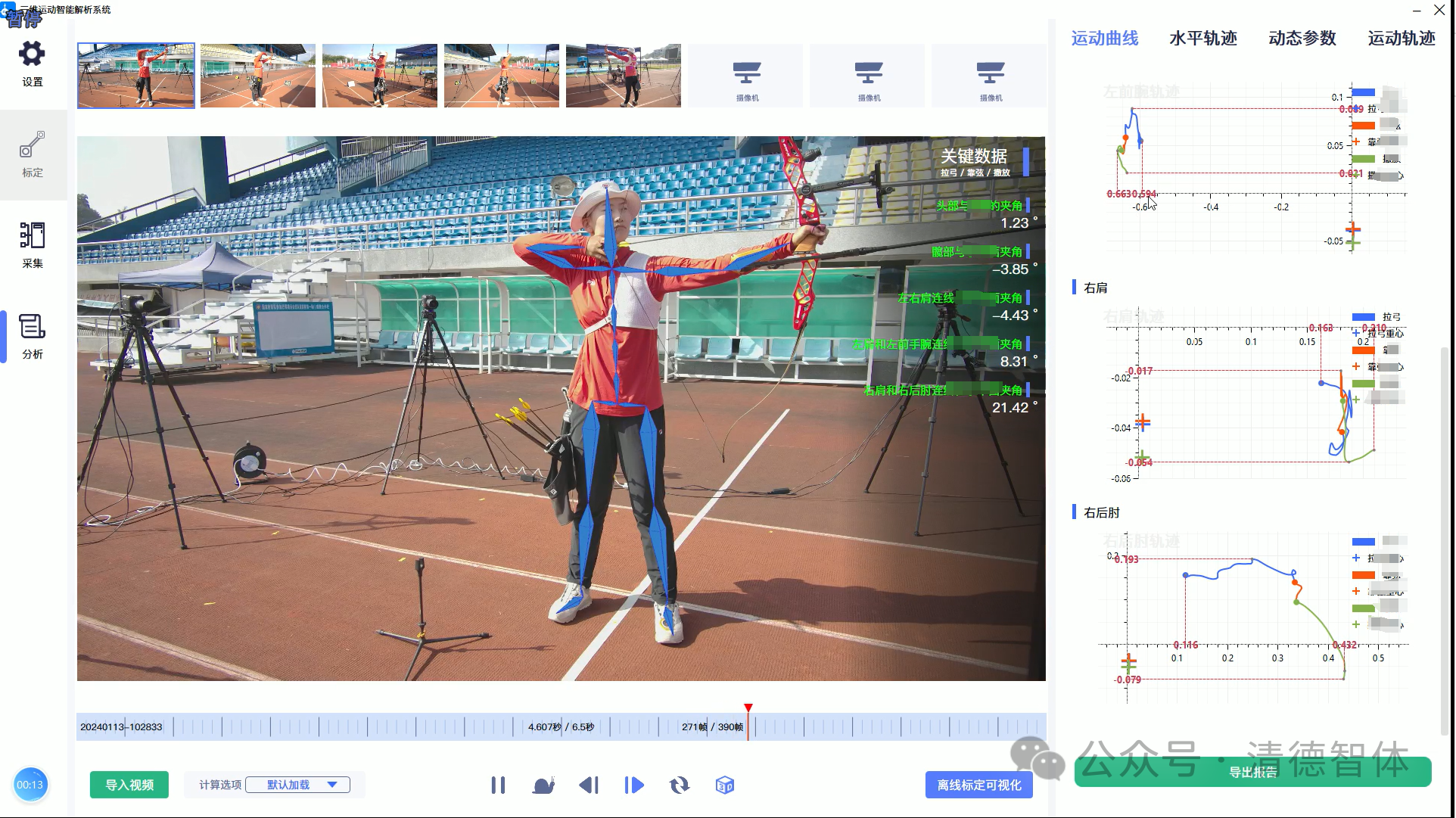The width and height of the screenshot is (1456, 818).
Task: Open the 3D cube view
Action: click(x=724, y=785)
